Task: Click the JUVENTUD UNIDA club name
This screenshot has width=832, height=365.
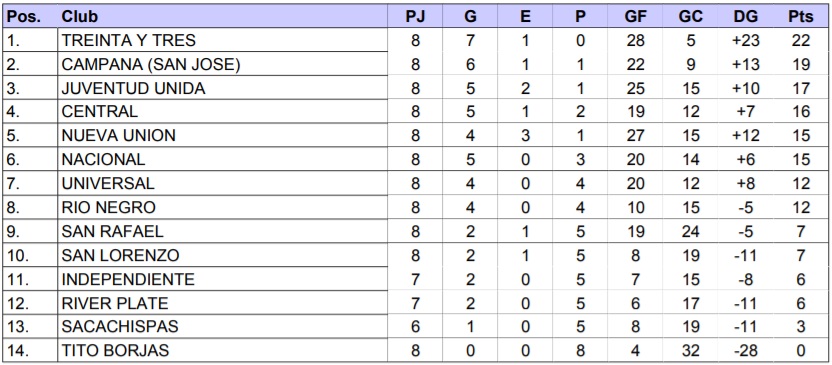Action: coord(133,88)
